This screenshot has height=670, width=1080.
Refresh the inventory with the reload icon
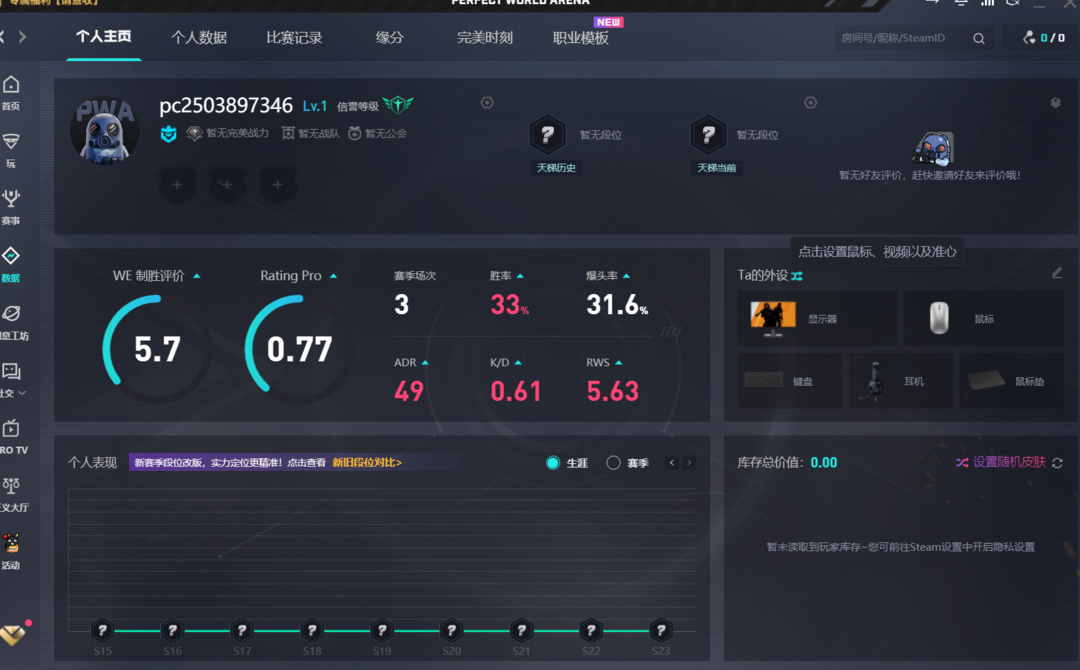(x=1058, y=463)
